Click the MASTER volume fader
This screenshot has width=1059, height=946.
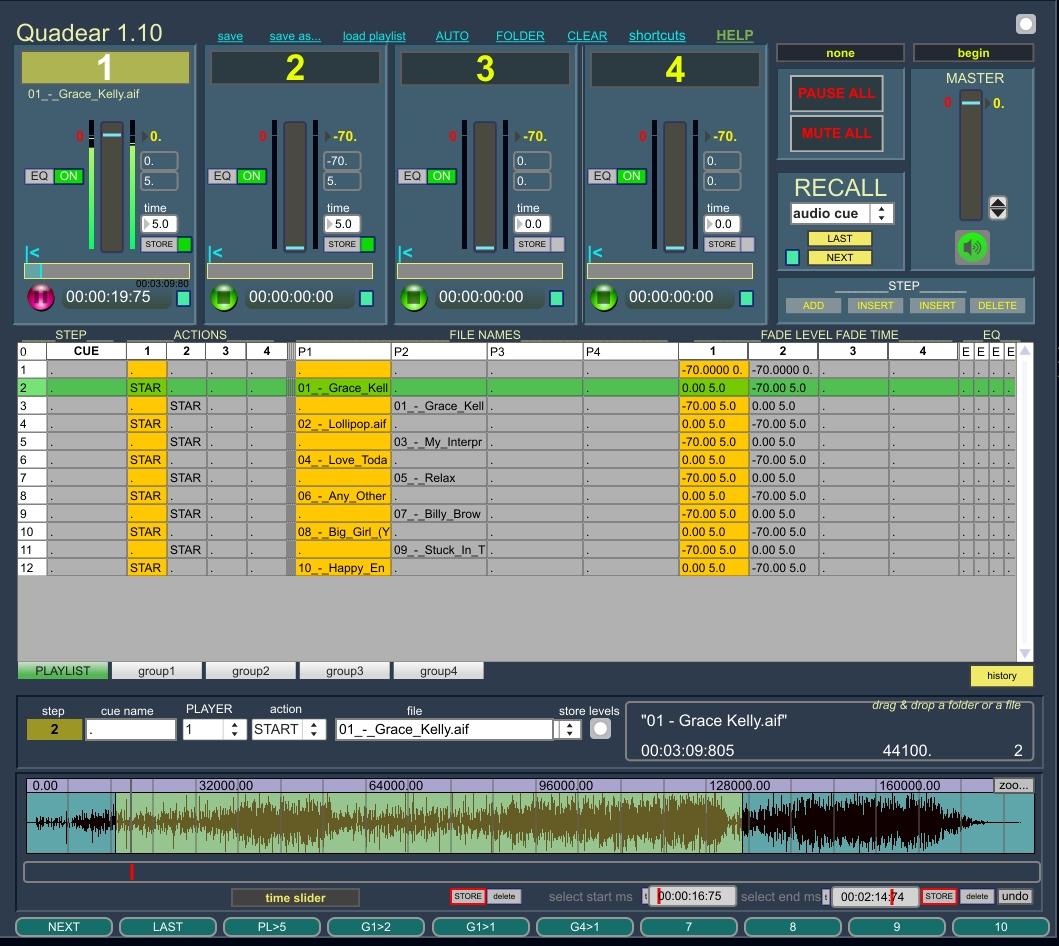(971, 103)
